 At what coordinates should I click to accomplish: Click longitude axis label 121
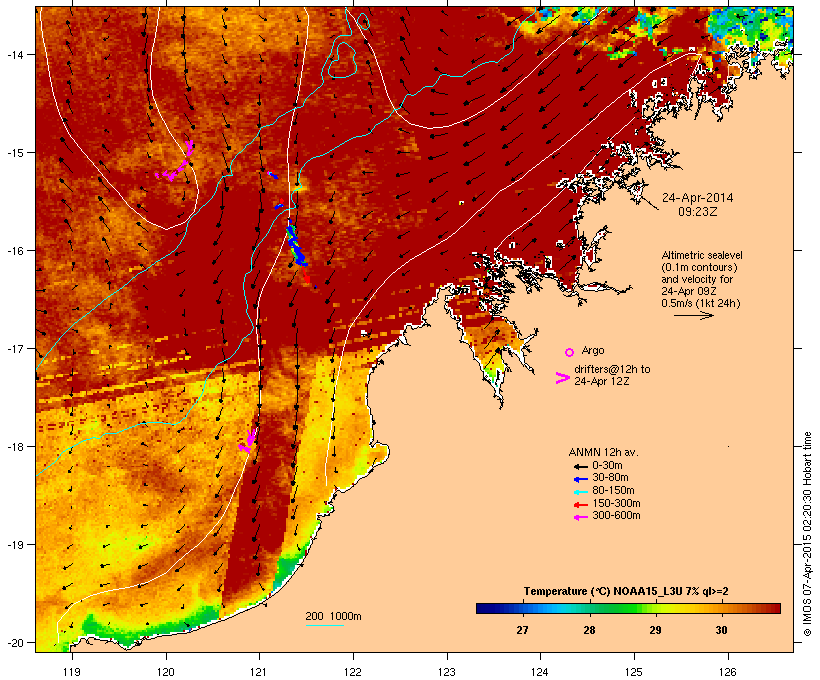point(259,672)
